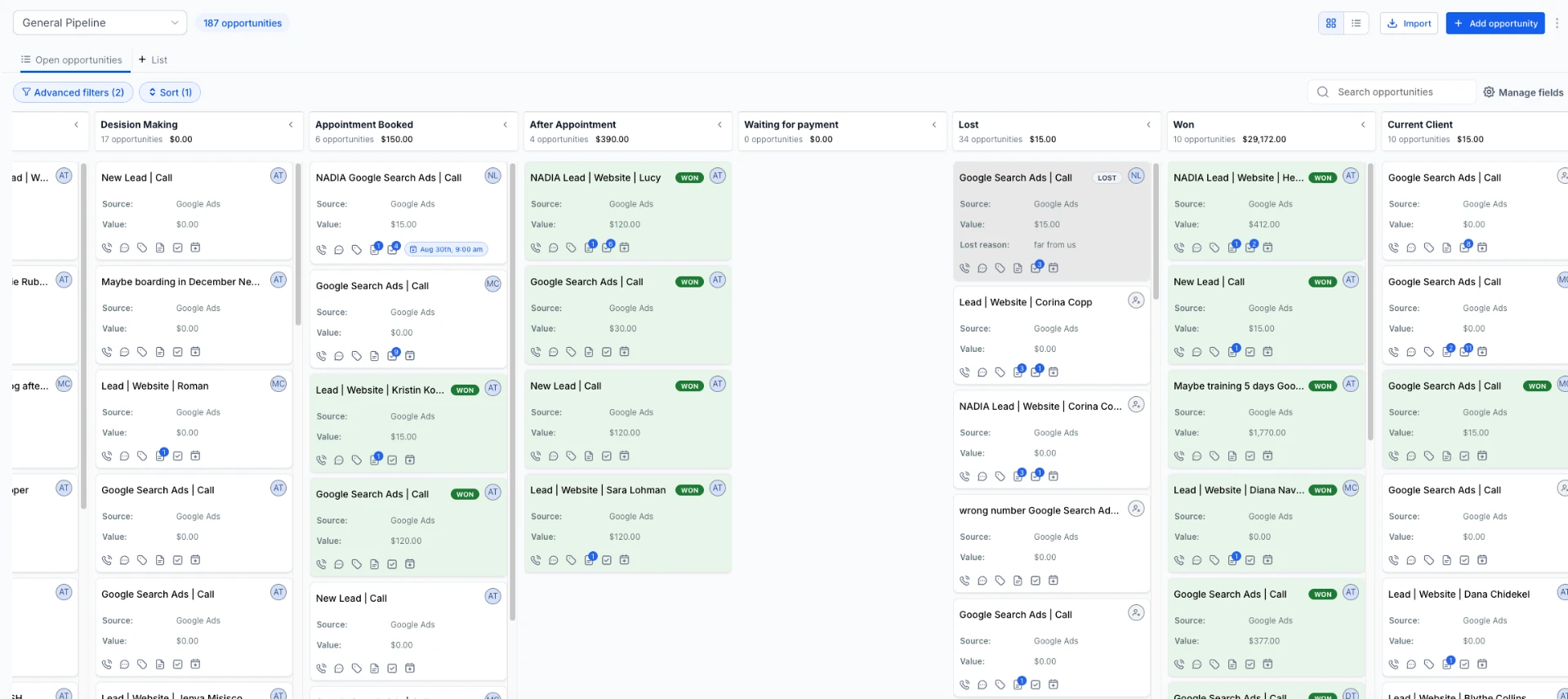Switch to list view
Image resolution: width=1568 pixels, height=699 pixels.
pos(1356,23)
